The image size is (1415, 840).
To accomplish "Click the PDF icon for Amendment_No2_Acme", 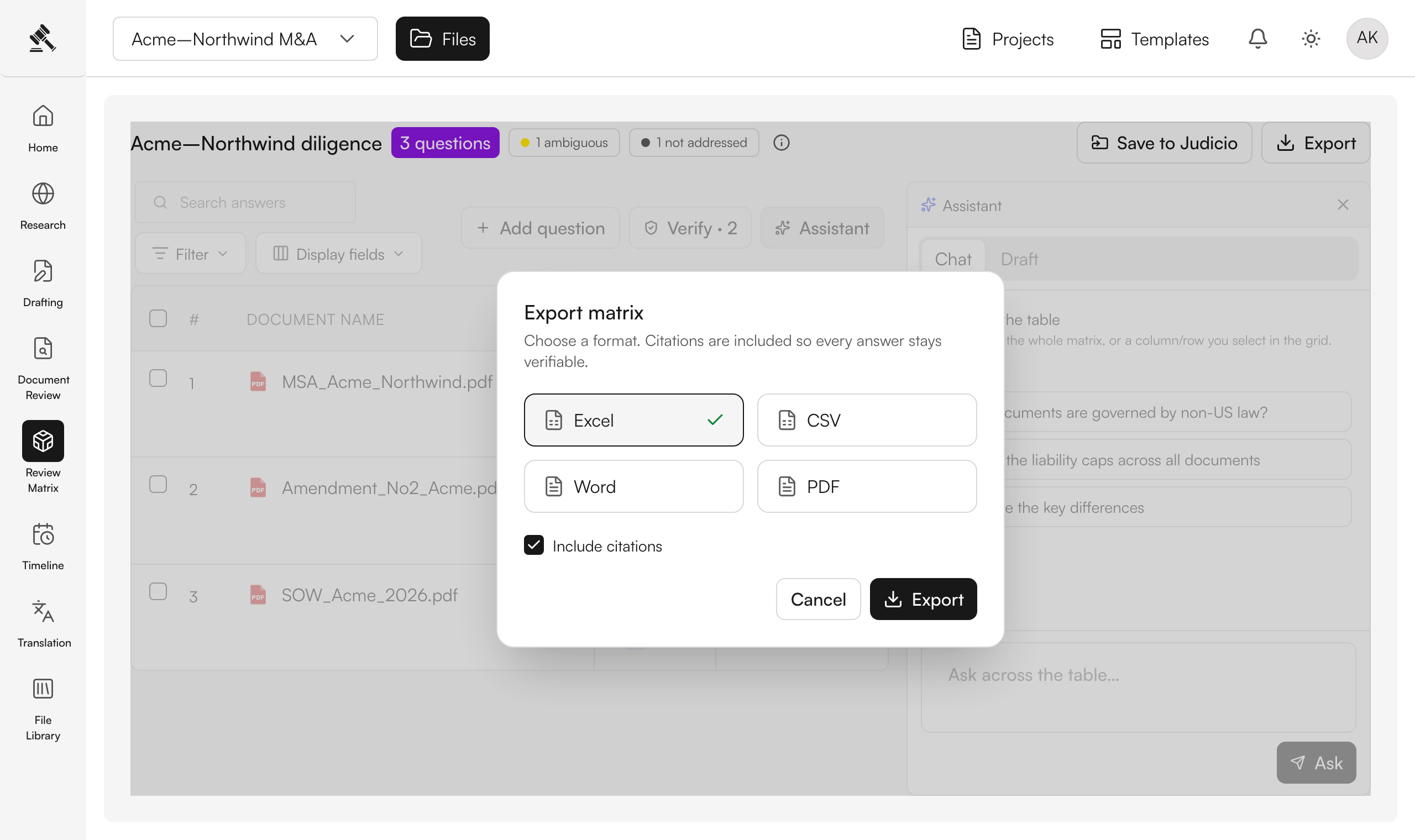I will [258, 487].
